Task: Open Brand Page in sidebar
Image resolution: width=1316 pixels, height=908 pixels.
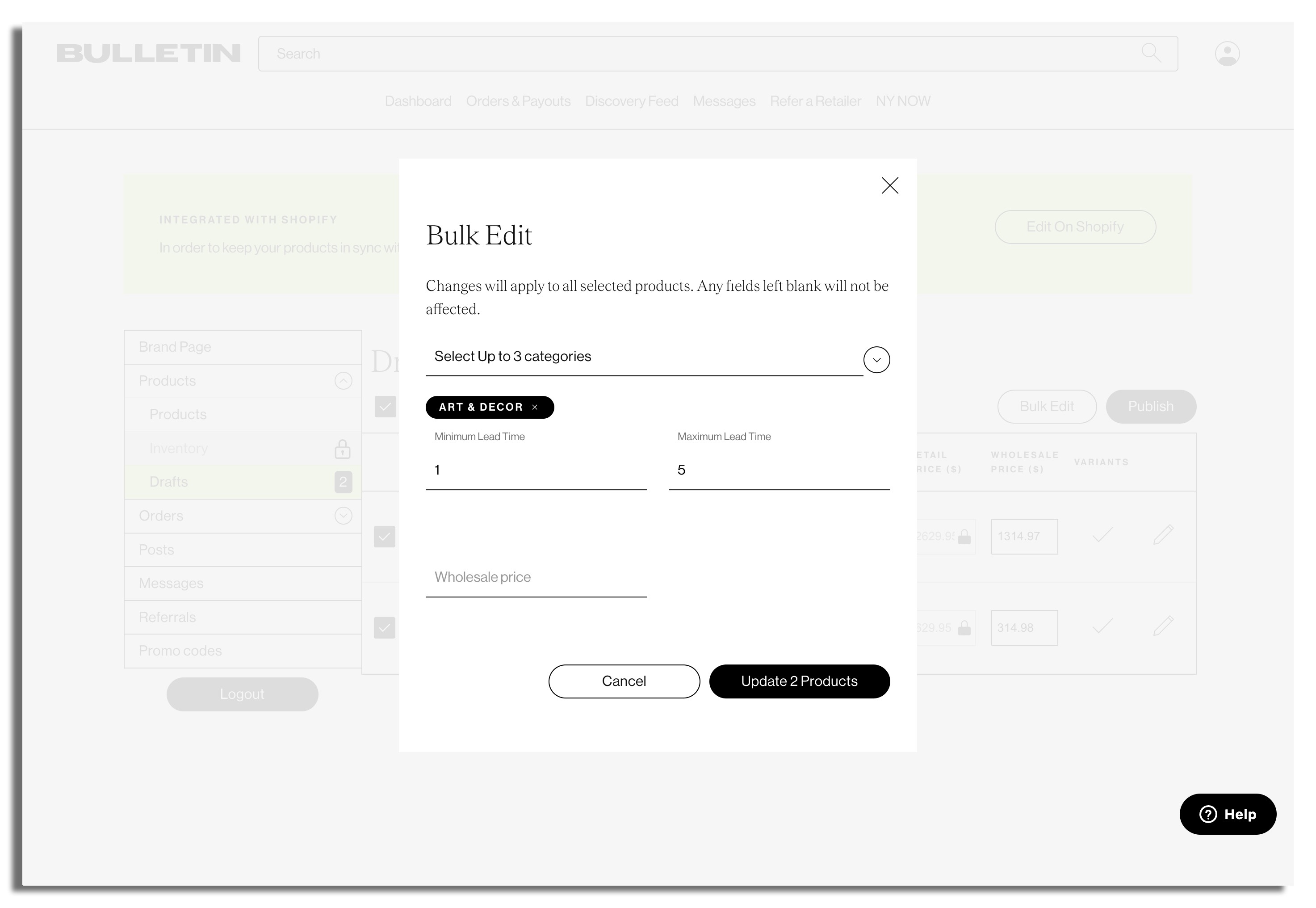Action: pos(243,347)
